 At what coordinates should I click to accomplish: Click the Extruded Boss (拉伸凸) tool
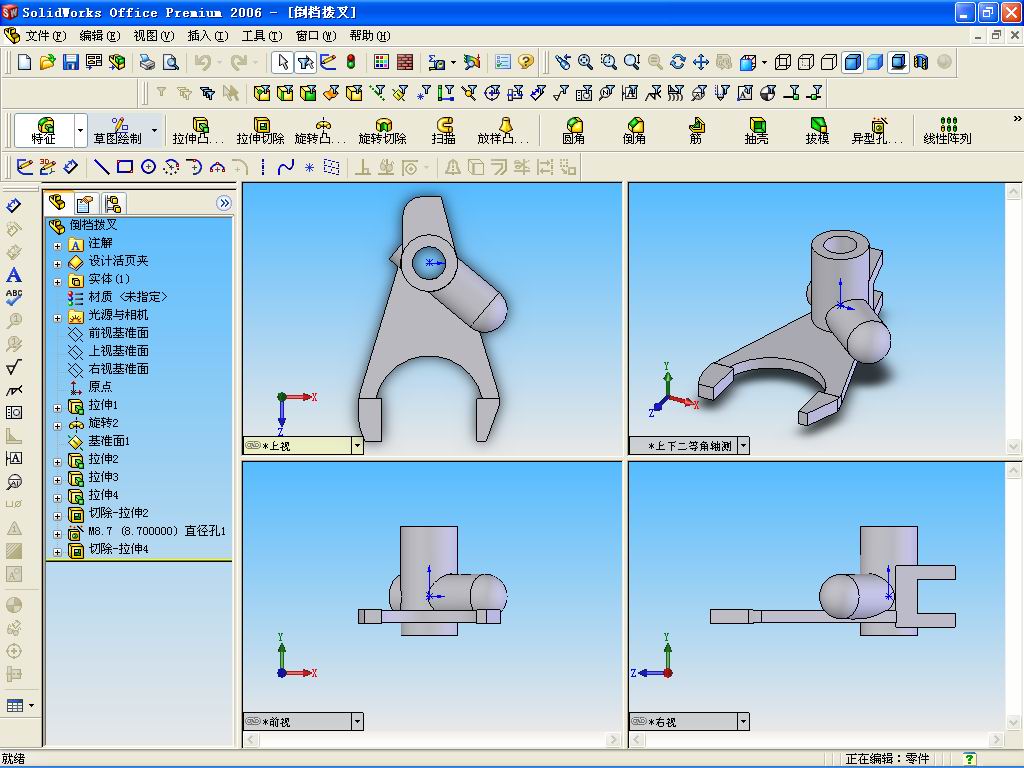pos(199,131)
